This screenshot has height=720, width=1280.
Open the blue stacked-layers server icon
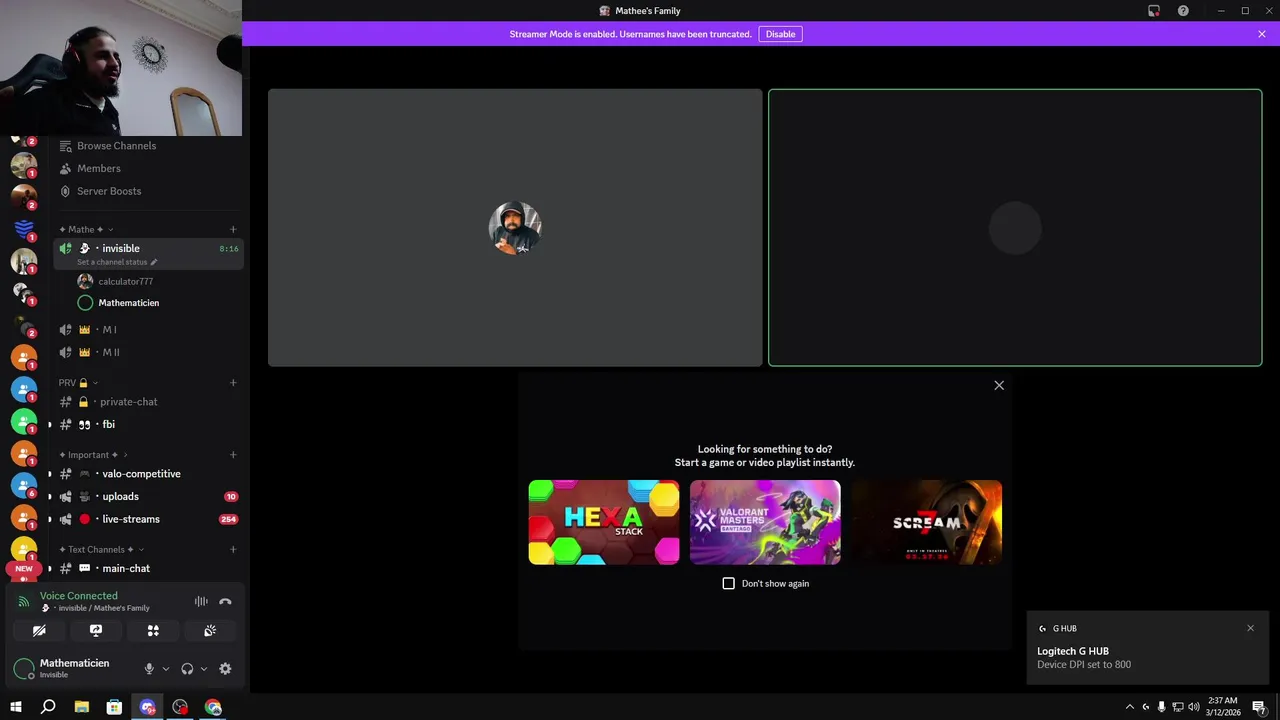[24, 229]
